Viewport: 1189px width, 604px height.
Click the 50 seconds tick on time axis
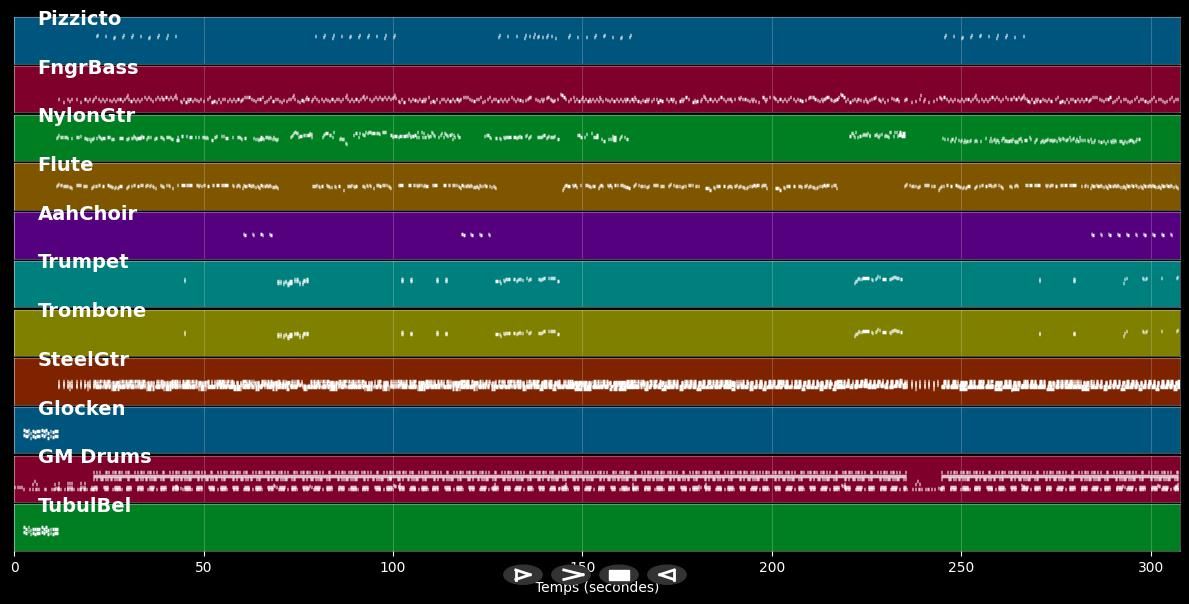[204, 568]
